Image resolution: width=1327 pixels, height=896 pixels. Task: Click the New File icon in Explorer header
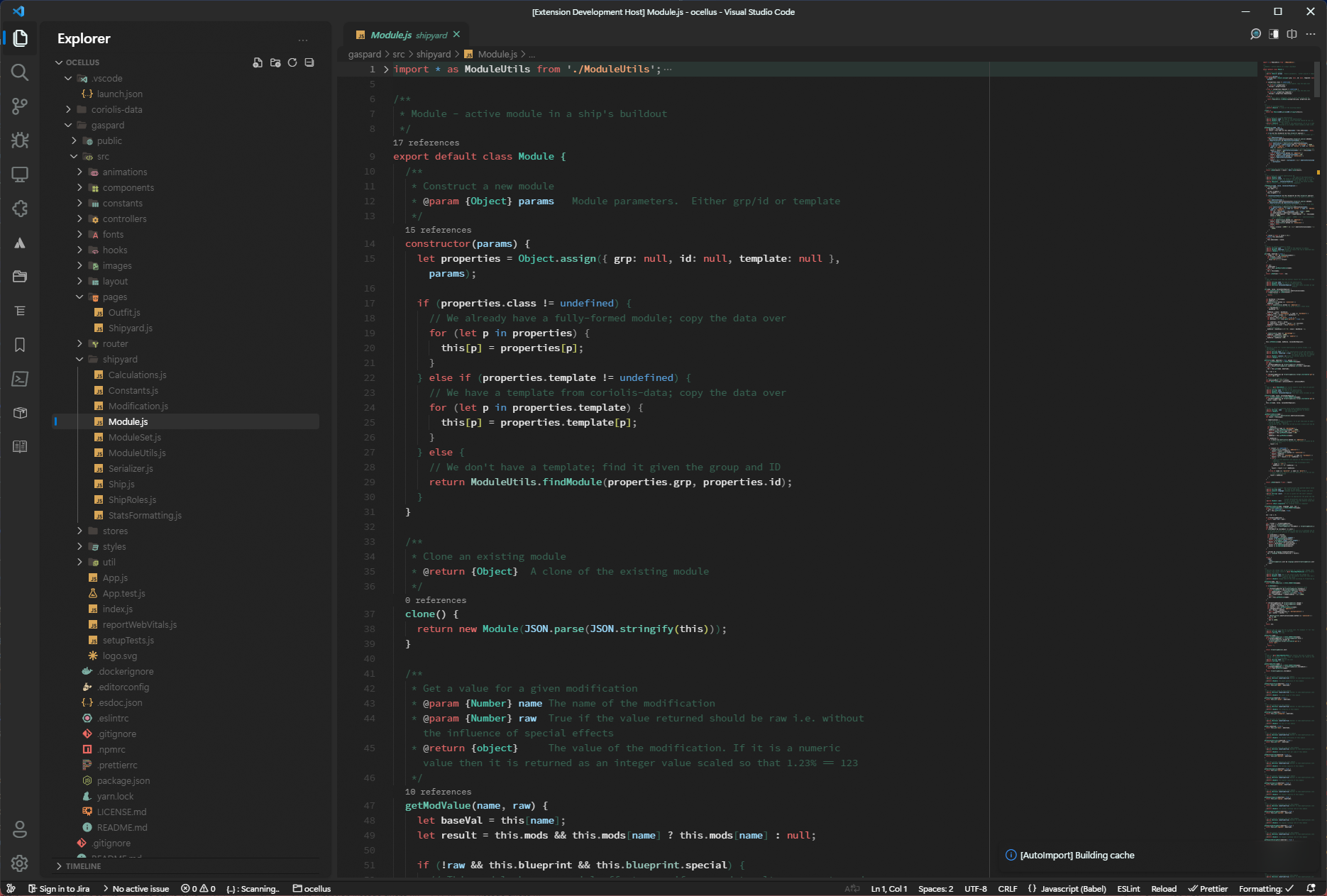pos(258,62)
